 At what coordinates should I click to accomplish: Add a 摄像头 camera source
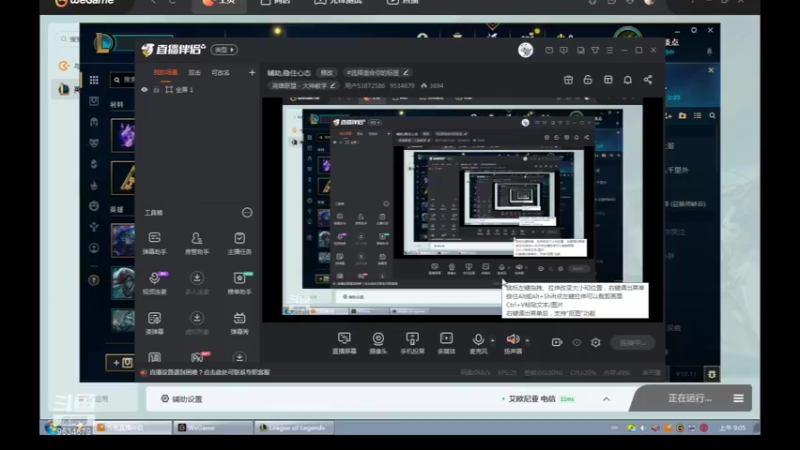pos(378,343)
